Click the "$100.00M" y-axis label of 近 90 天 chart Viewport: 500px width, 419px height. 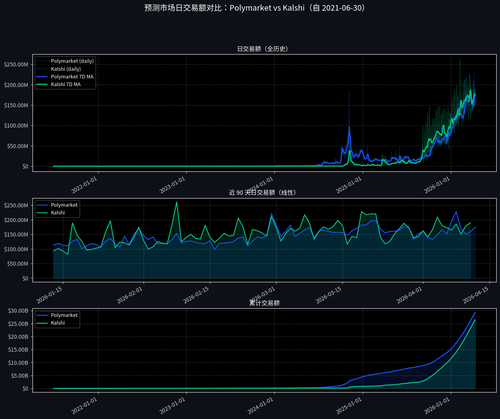[x=16, y=249]
